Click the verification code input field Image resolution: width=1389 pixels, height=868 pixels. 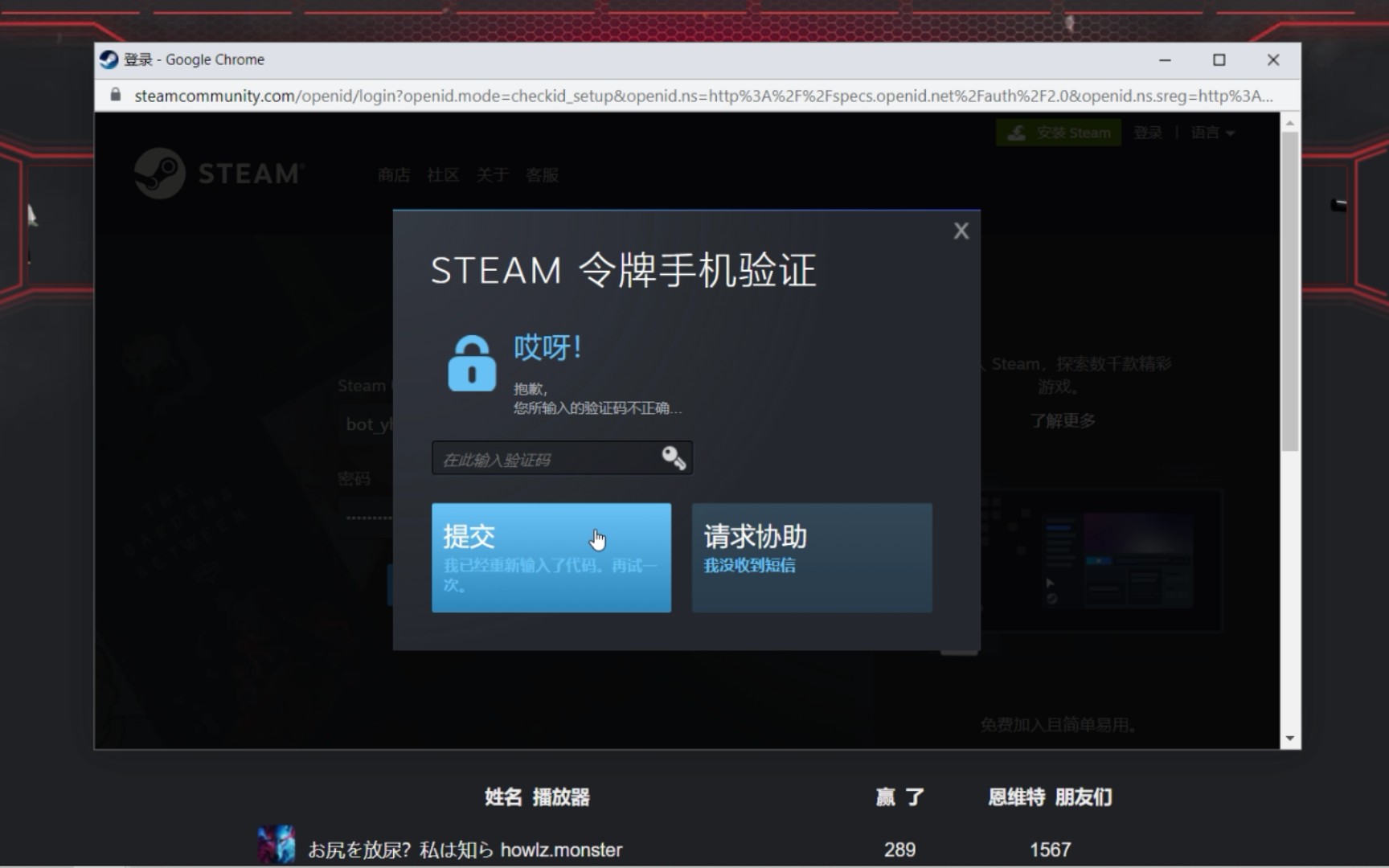point(562,458)
